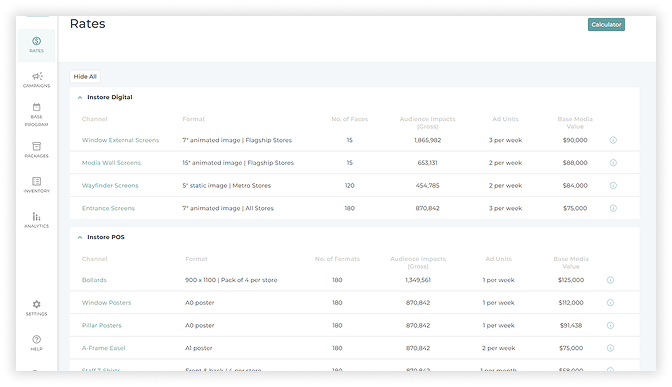The width and height of the screenshot is (672, 387).
Task: Open Media Wall Screens channel link
Action: click(x=111, y=163)
